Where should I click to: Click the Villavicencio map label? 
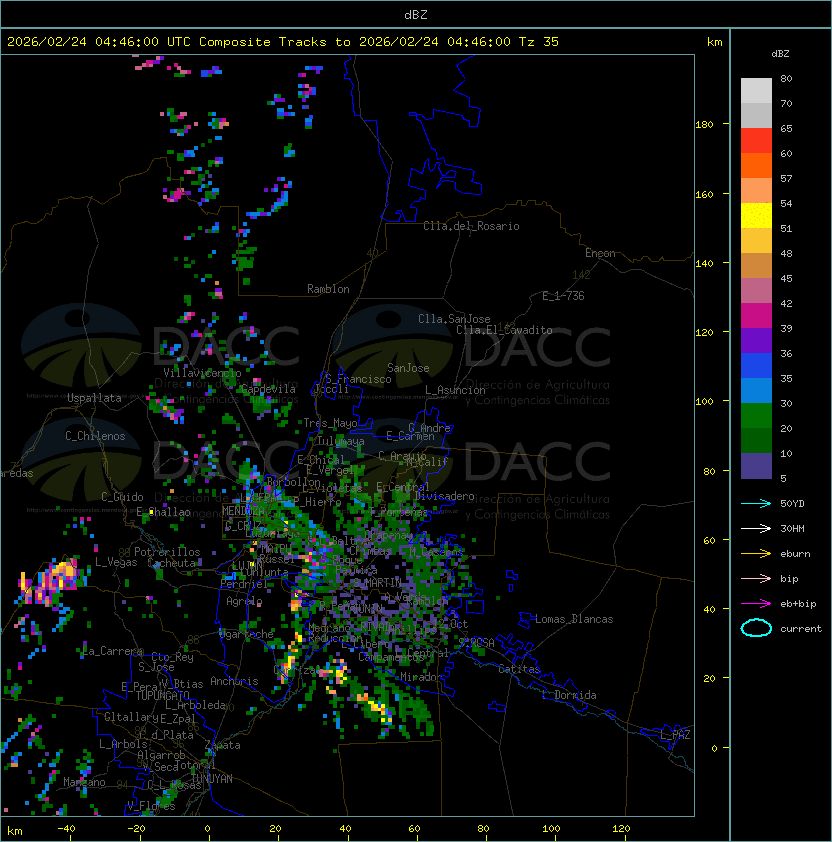[x=202, y=373]
